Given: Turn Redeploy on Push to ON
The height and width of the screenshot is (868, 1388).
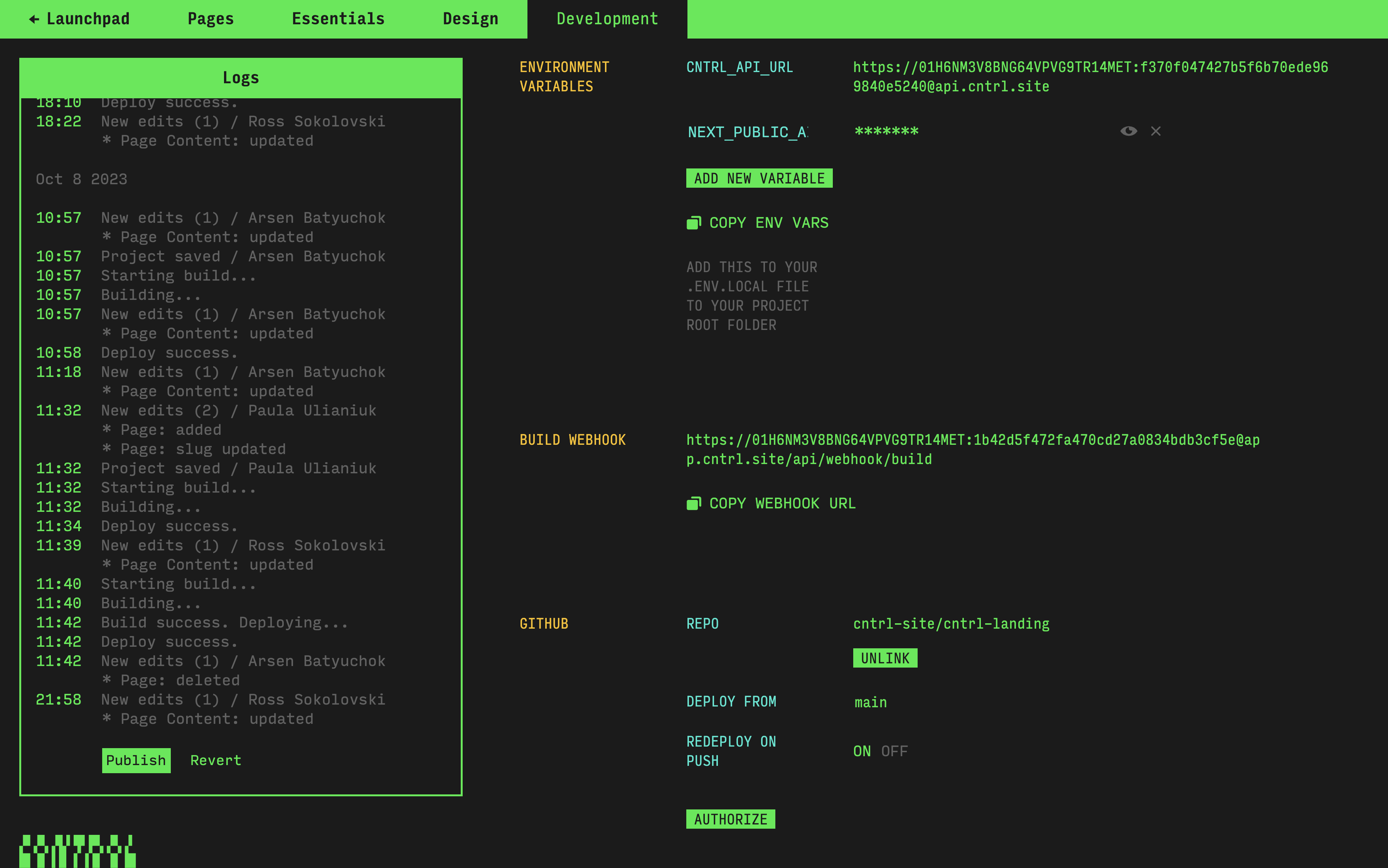Looking at the screenshot, I should pyautogui.click(x=861, y=751).
